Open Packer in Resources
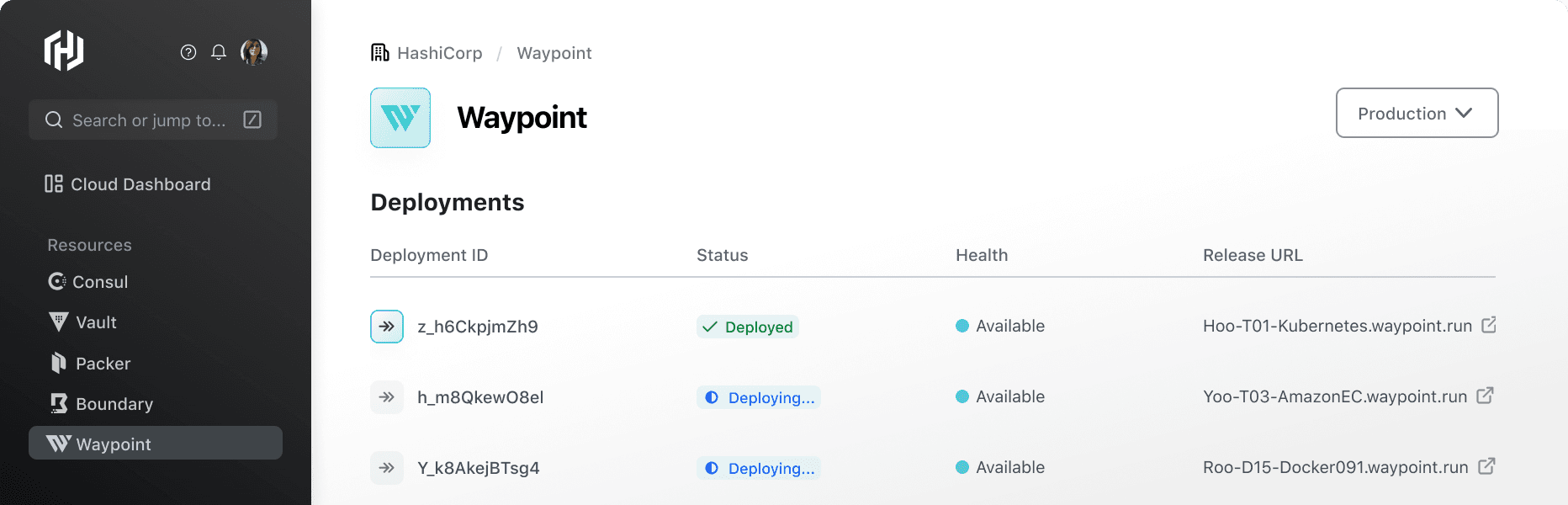This screenshot has height=505, width=1568. point(90,364)
